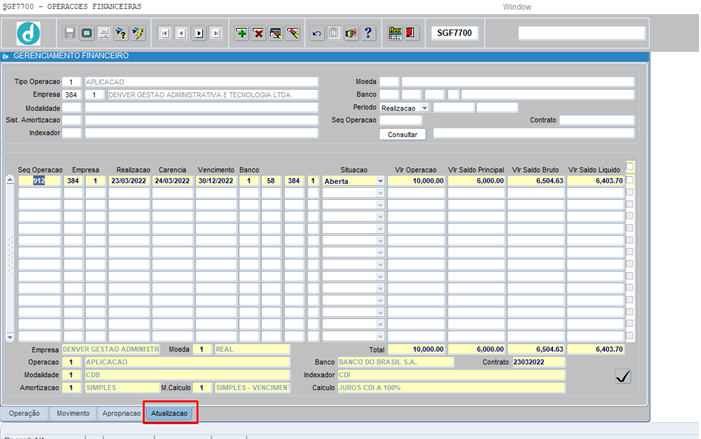Click the printer icon in toolbar
The image size is (701, 439).
point(104,33)
